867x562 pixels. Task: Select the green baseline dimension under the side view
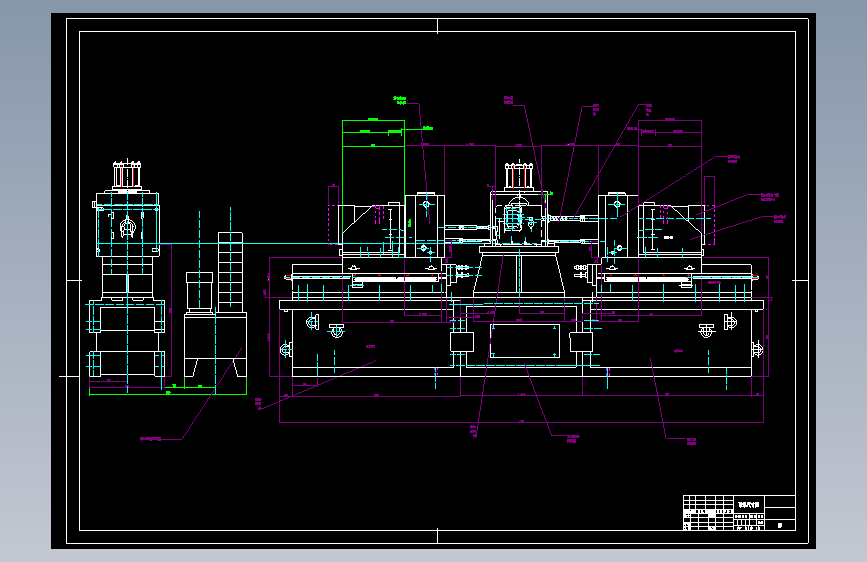tap(168, 391)
